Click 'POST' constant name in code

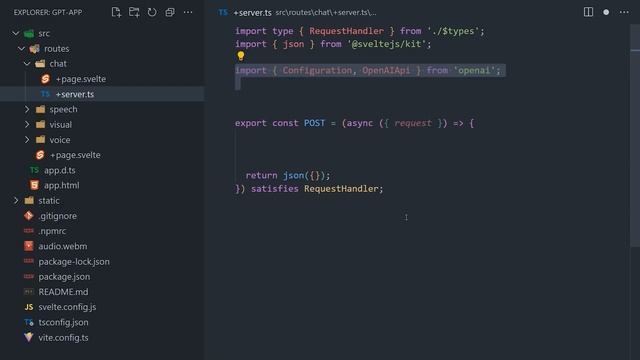(x=314, y=123)
